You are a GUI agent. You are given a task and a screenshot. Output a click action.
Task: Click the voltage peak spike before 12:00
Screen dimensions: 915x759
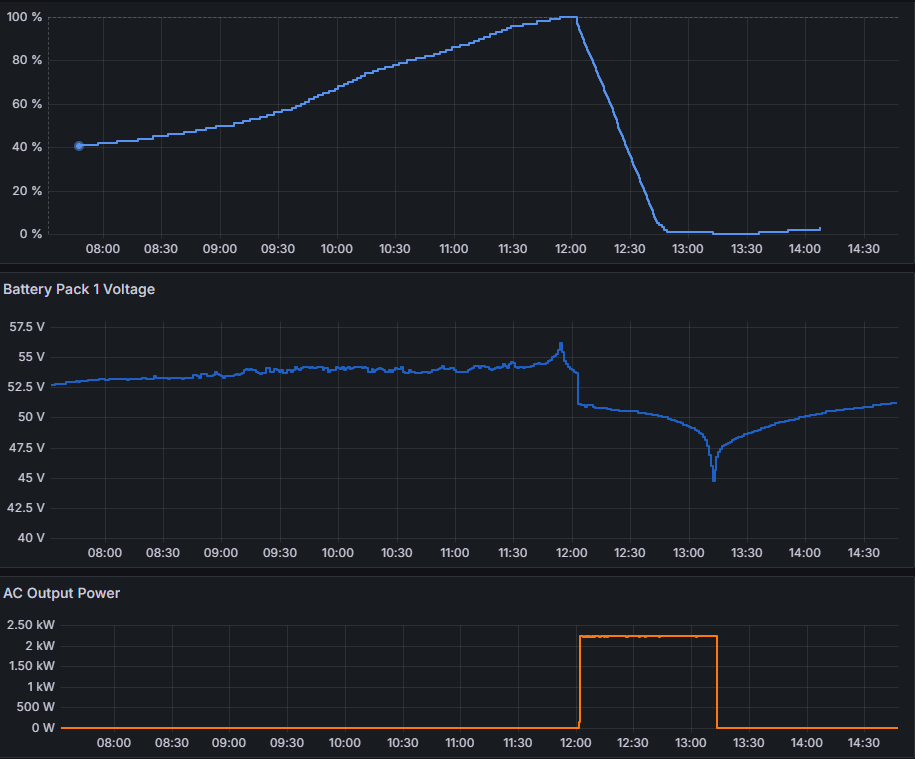point(561,346)
